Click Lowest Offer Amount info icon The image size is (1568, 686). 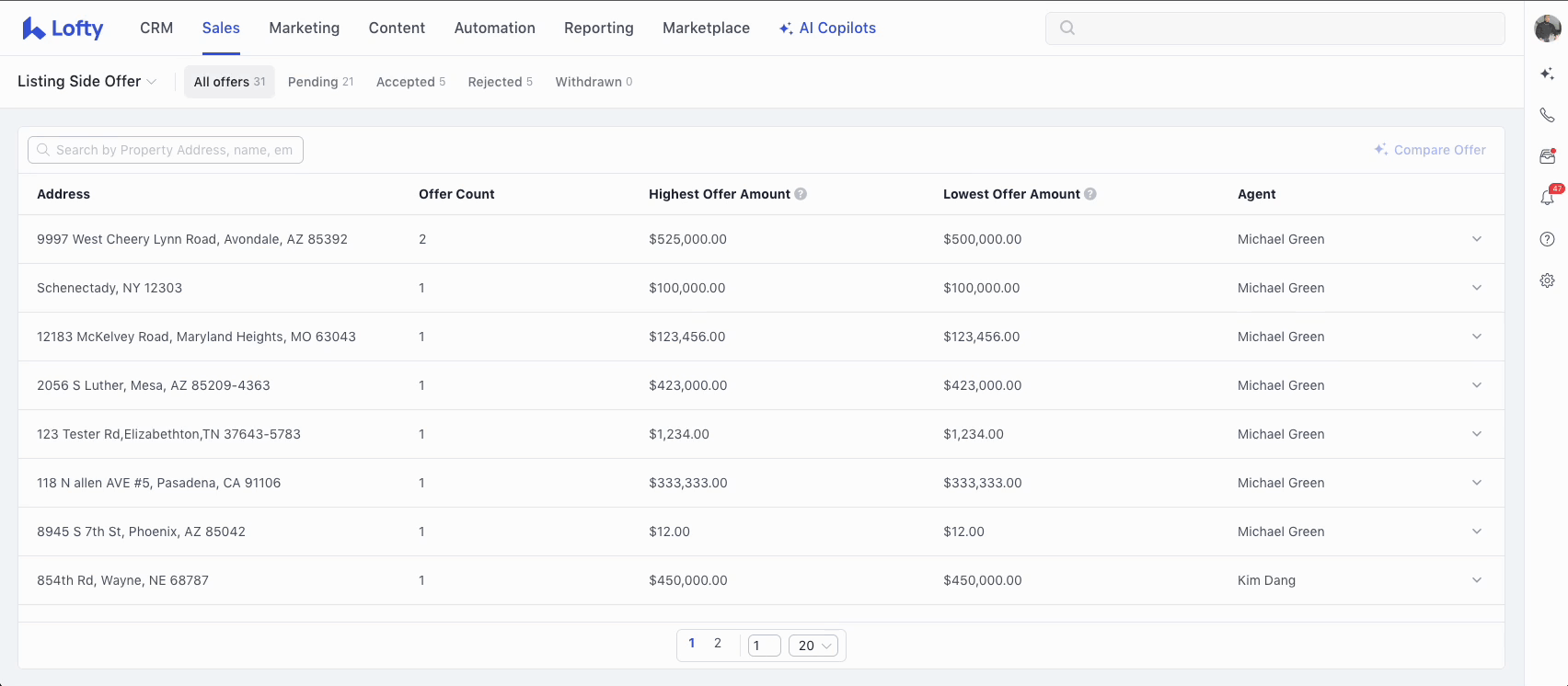(1090, 194)
